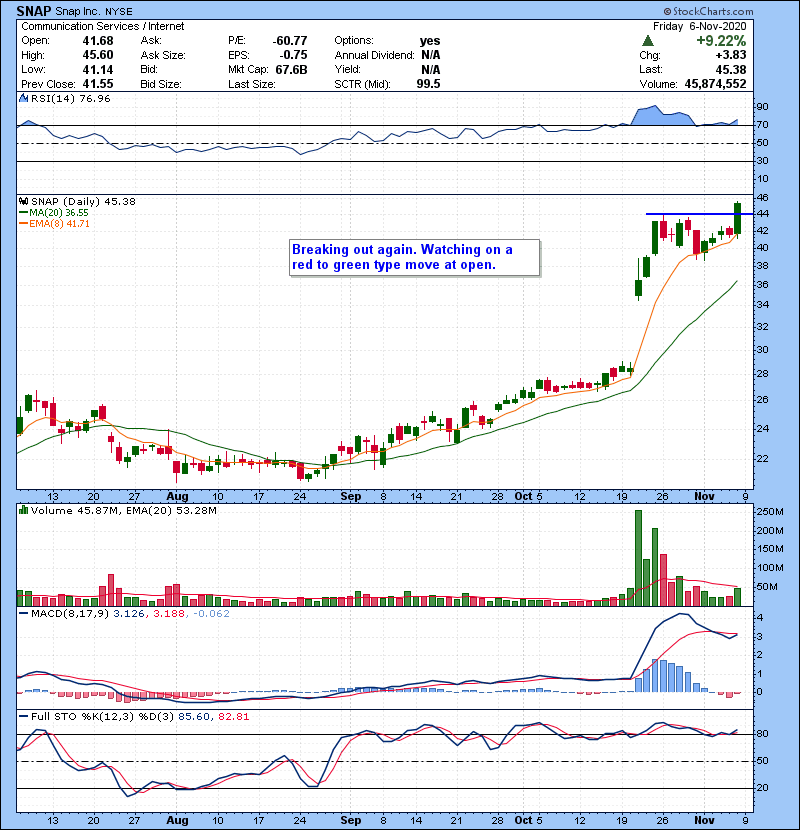Click the green up-triangle change icon
800x830 pixels.
(647, 41)
